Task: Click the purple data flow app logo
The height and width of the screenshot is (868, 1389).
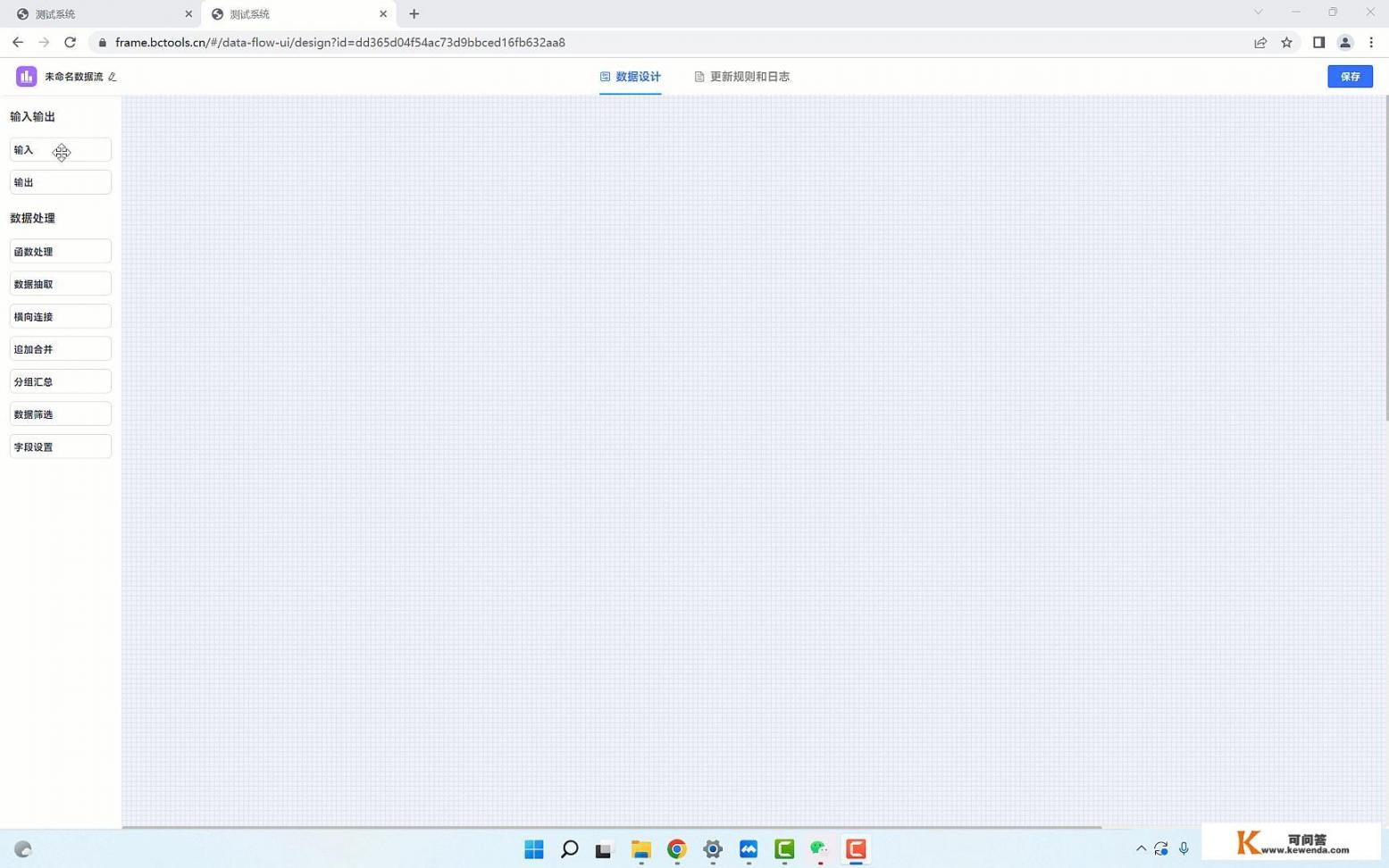Action: 26,77
